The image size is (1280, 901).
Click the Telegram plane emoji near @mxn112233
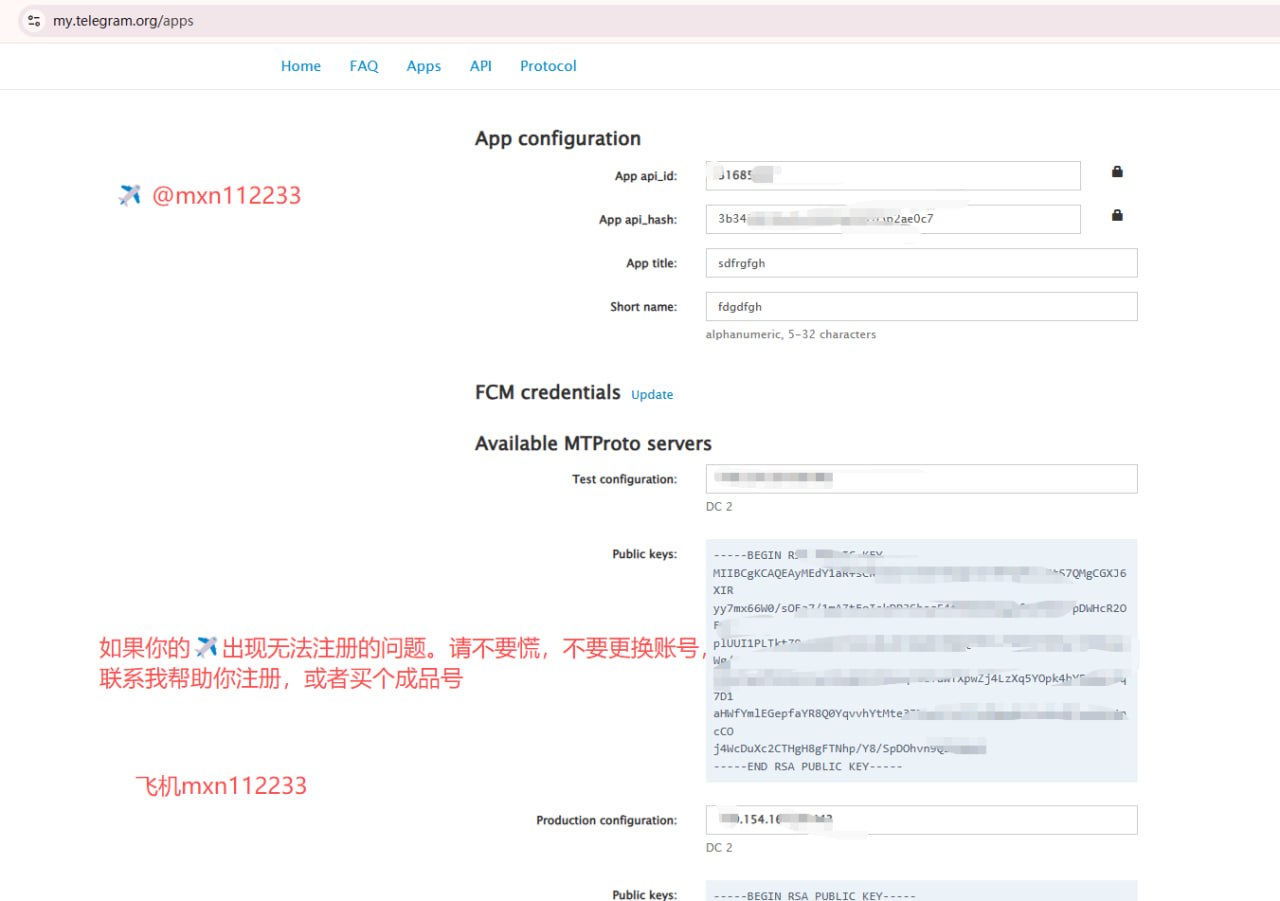130,194
